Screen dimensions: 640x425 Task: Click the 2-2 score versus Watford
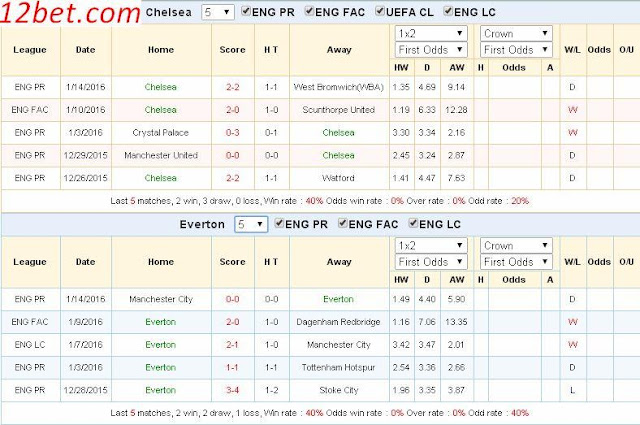point(233,178)
